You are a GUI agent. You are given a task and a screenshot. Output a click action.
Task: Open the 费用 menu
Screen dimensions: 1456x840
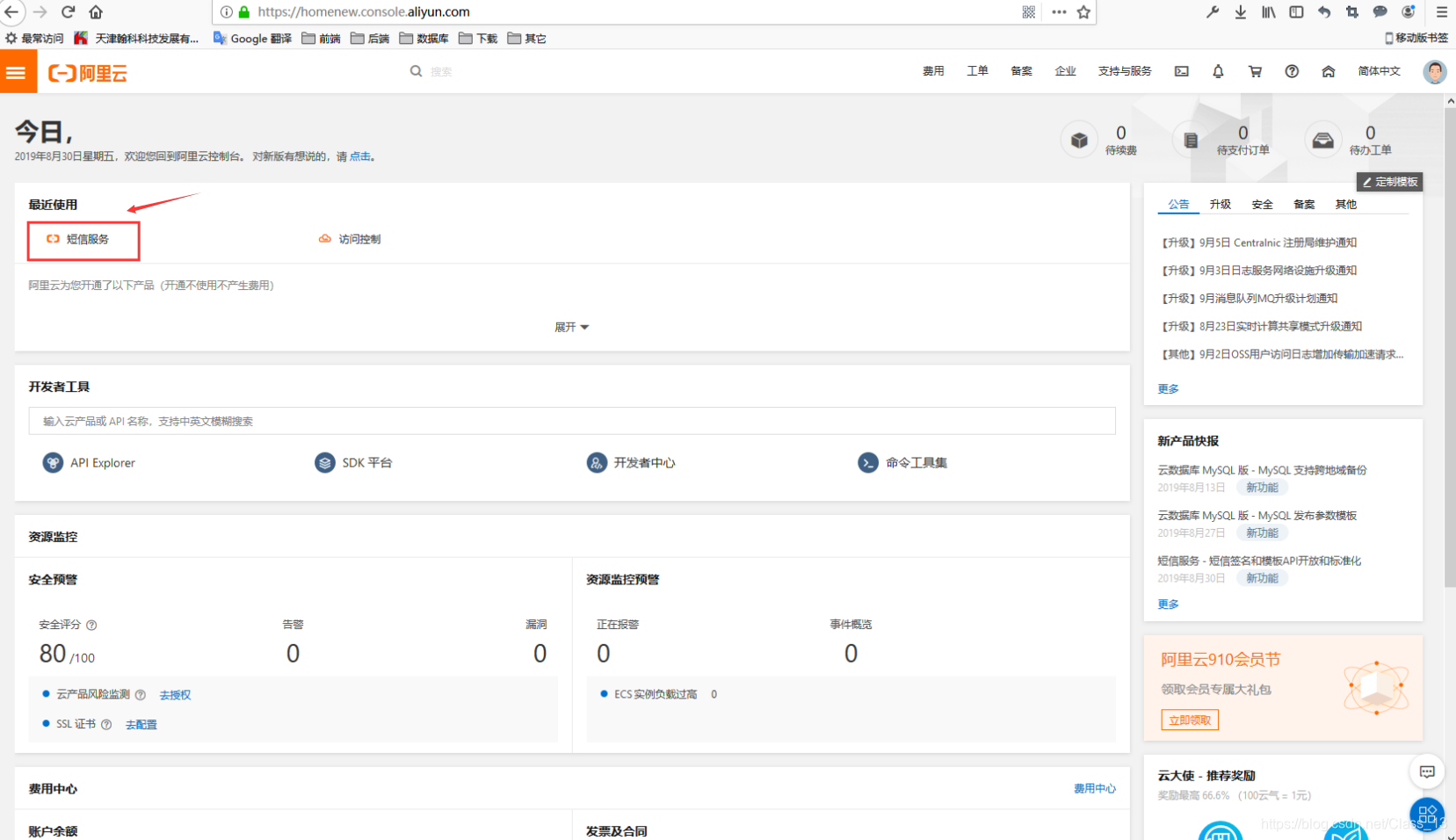tap(933, 71)
